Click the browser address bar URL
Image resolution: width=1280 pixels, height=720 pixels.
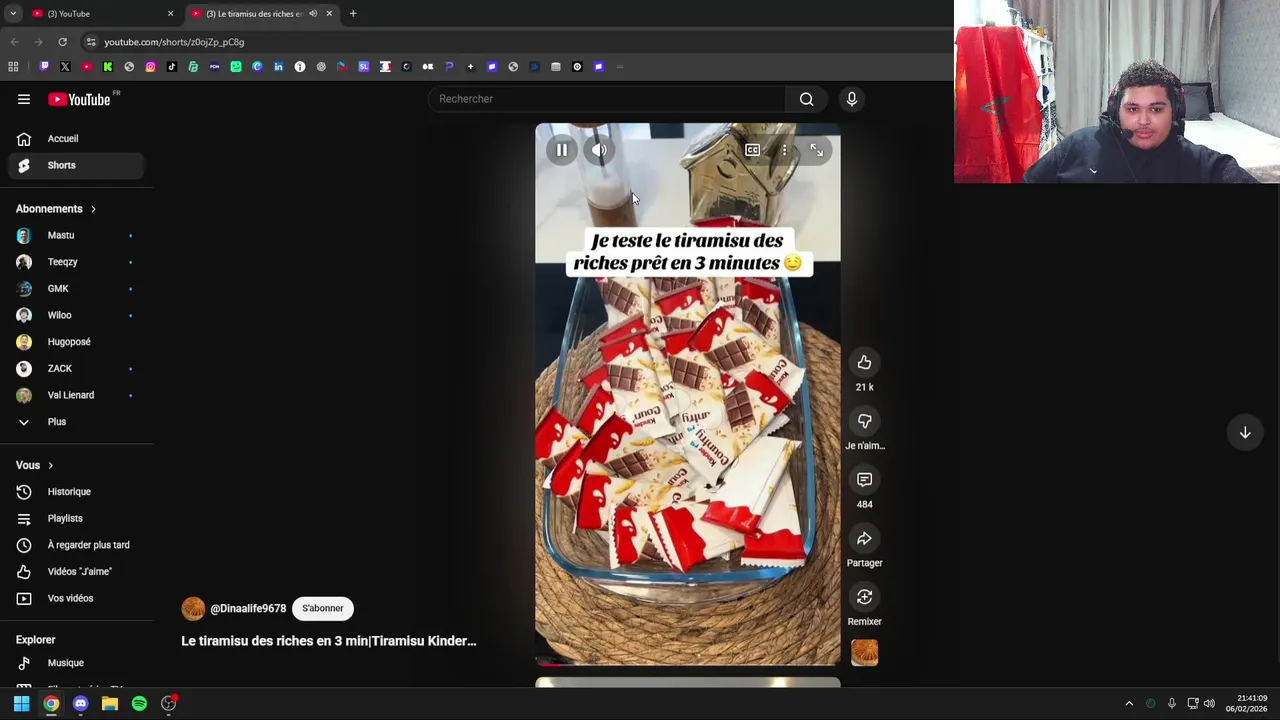click(174, 42)
